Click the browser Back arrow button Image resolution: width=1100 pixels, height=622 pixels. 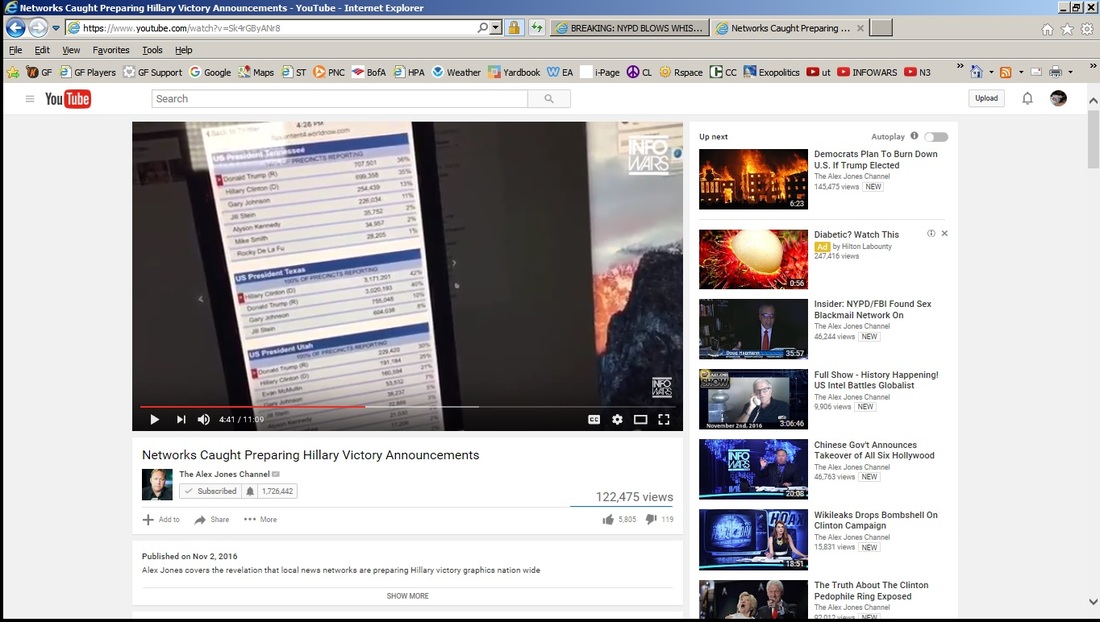(15, 28)
